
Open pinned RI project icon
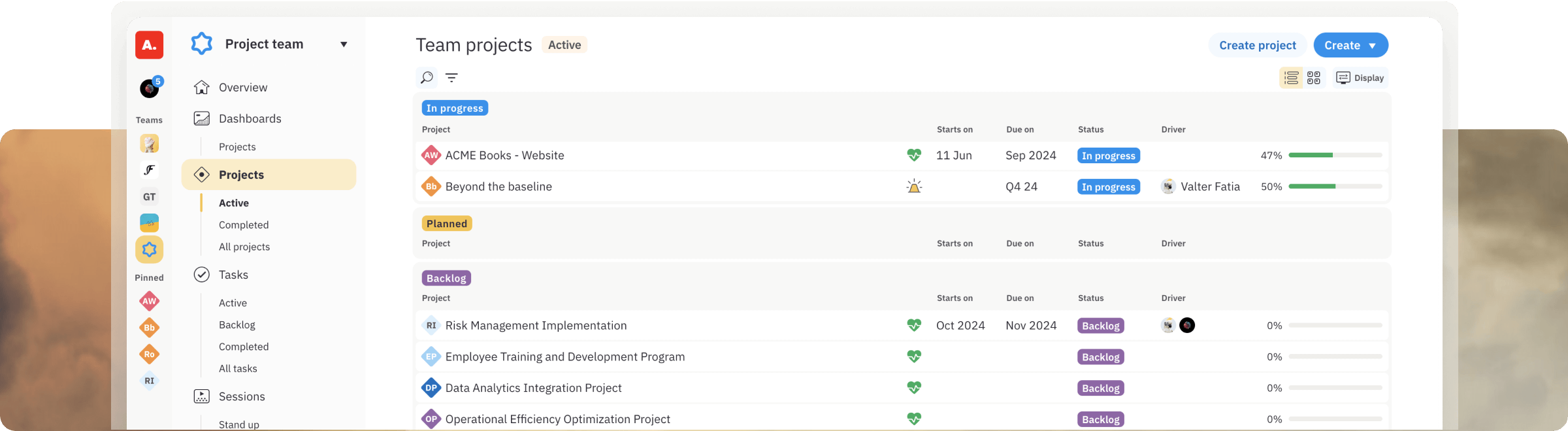(x=150, y=381)
